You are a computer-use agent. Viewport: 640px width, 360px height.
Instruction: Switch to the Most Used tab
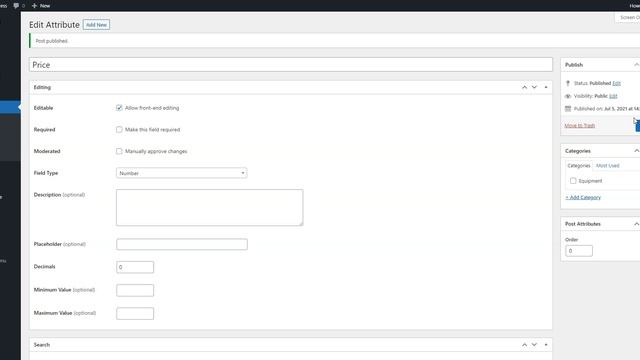point(607,166)
